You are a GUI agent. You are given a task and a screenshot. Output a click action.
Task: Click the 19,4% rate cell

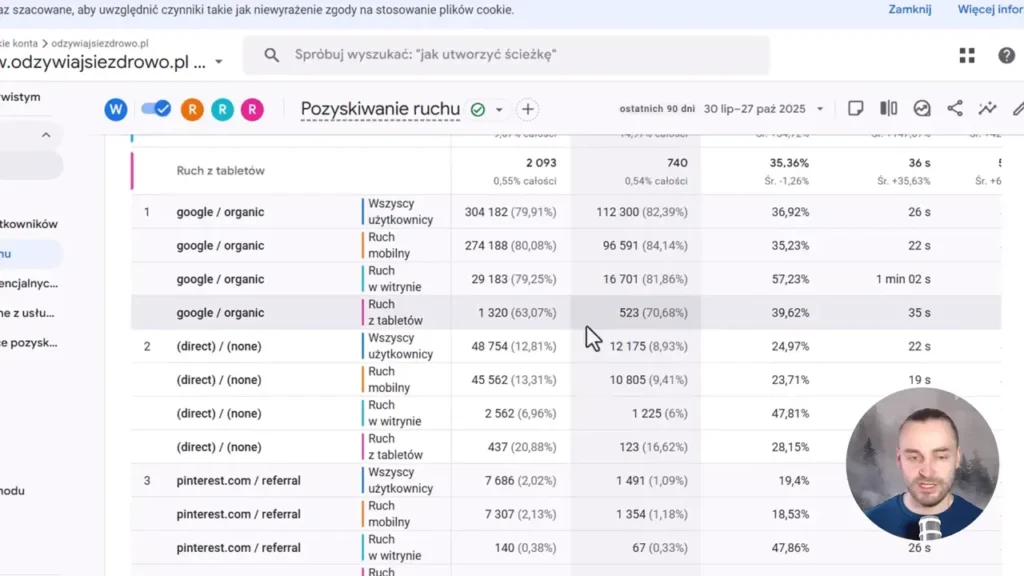click(793, 481)
